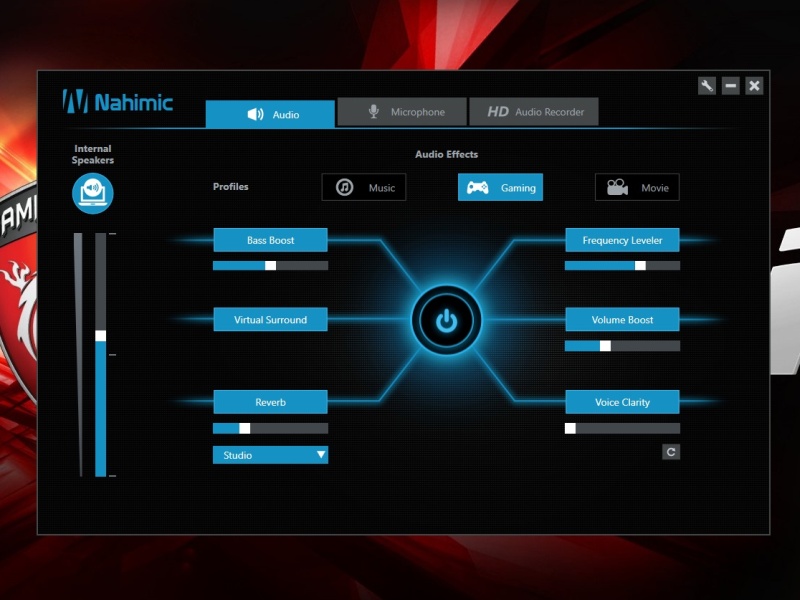Toggle the Virtual Surround effect

point(270,319)
